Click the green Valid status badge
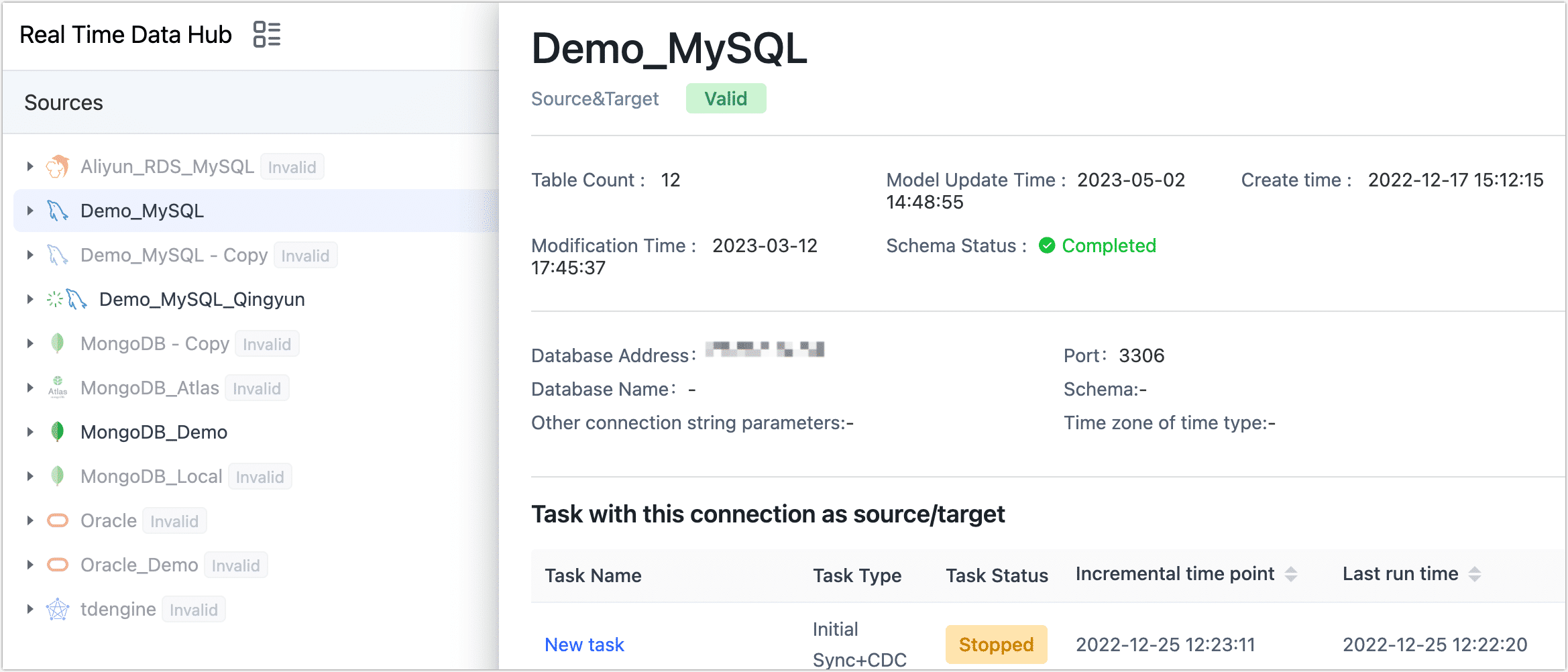 click(x=726, y=99)
